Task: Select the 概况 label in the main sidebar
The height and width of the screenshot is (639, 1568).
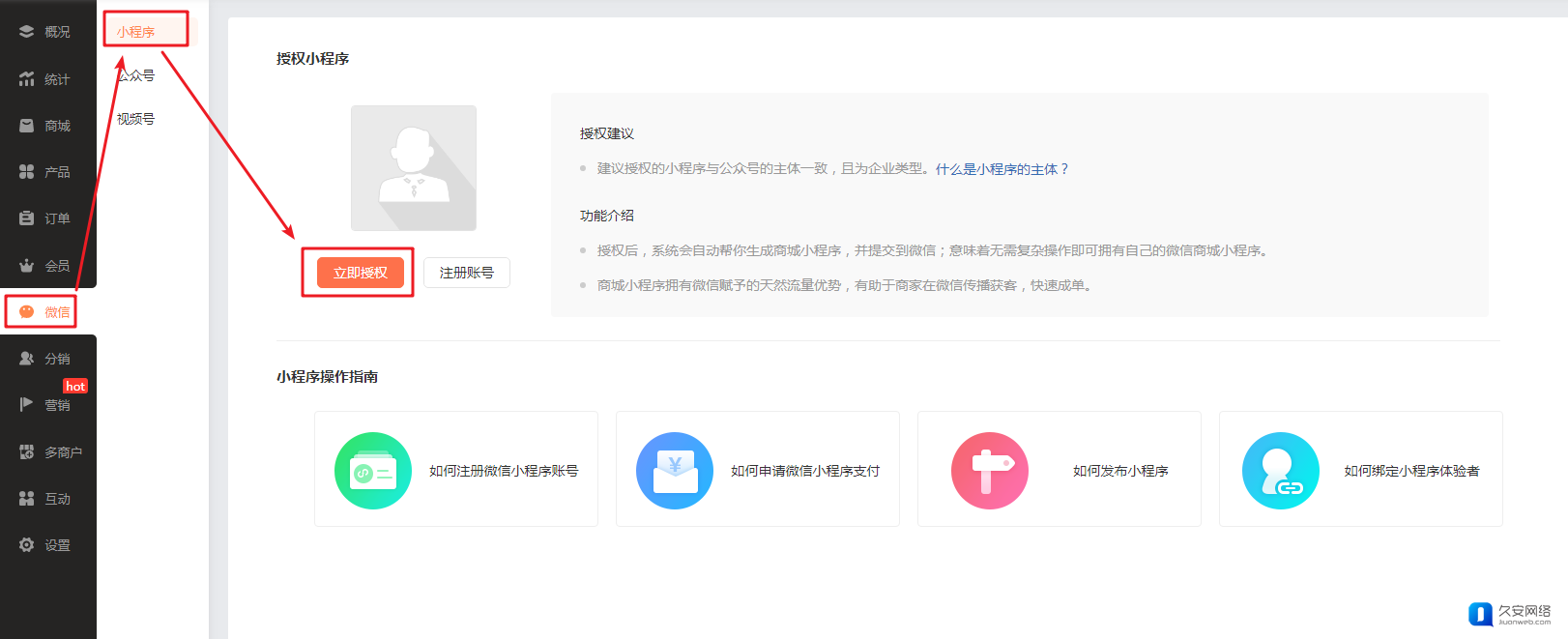Action: tap(57, 32)
